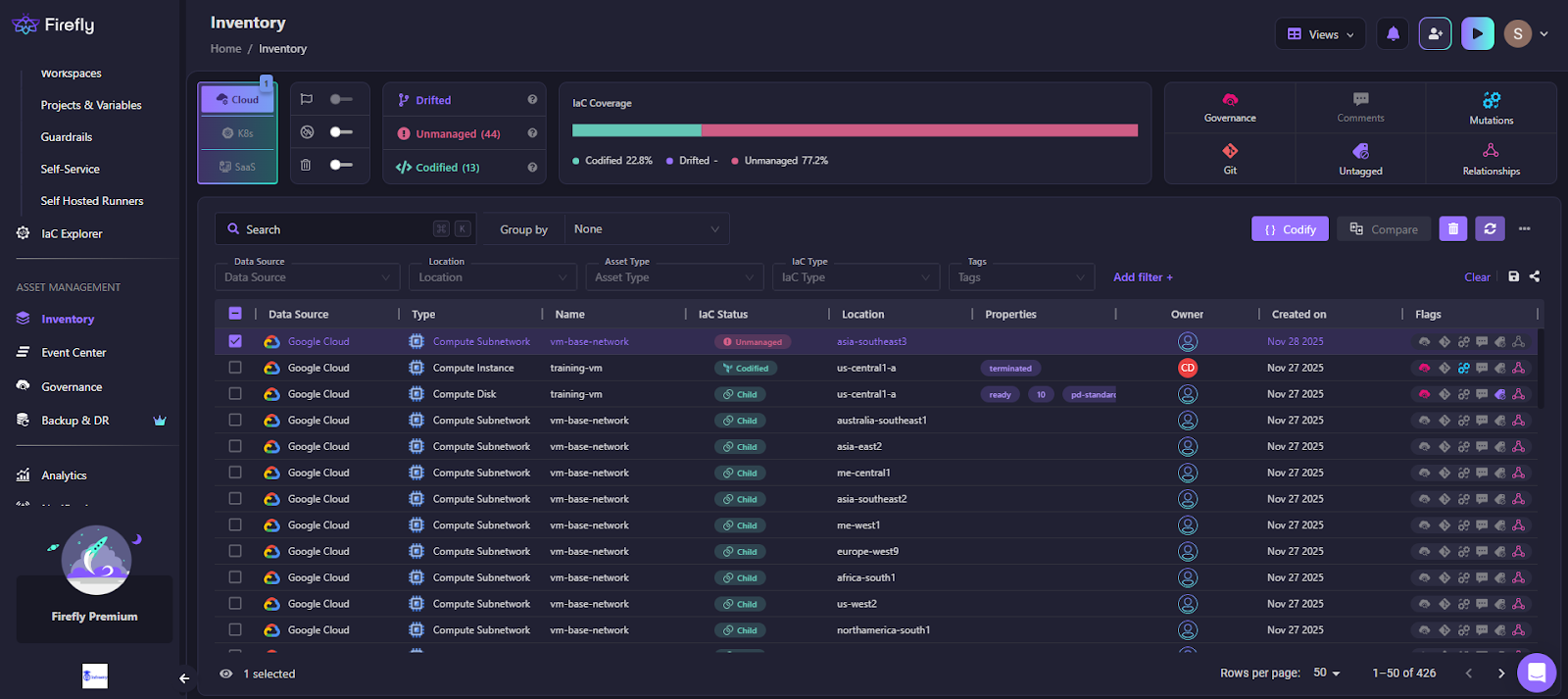Switch to the K8s tab
Image resolution: width=1568 pixels, height=699 pixels.
(238, 132)
